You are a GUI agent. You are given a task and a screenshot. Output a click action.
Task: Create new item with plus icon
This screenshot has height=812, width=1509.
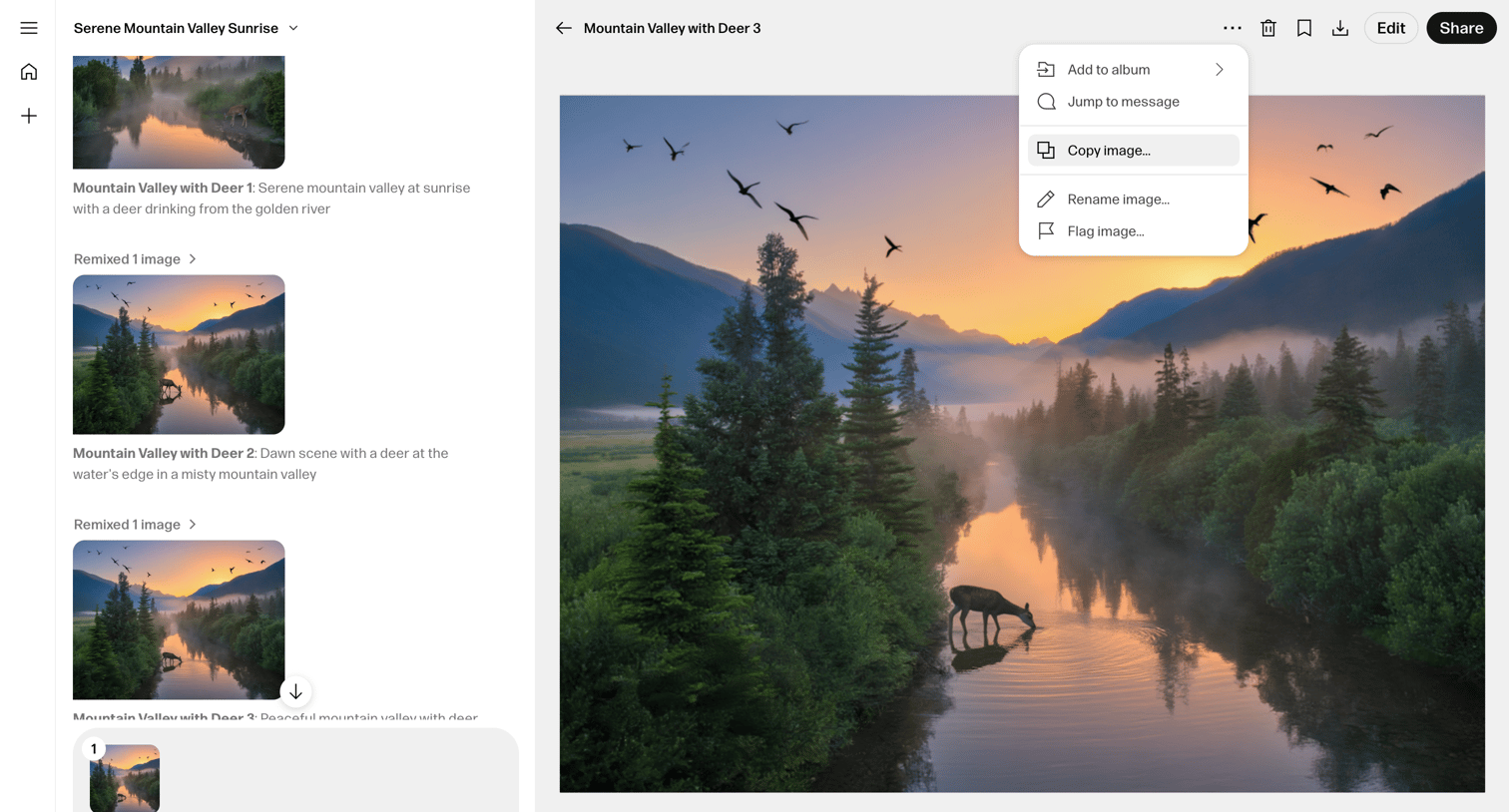[x=29, y=116]
